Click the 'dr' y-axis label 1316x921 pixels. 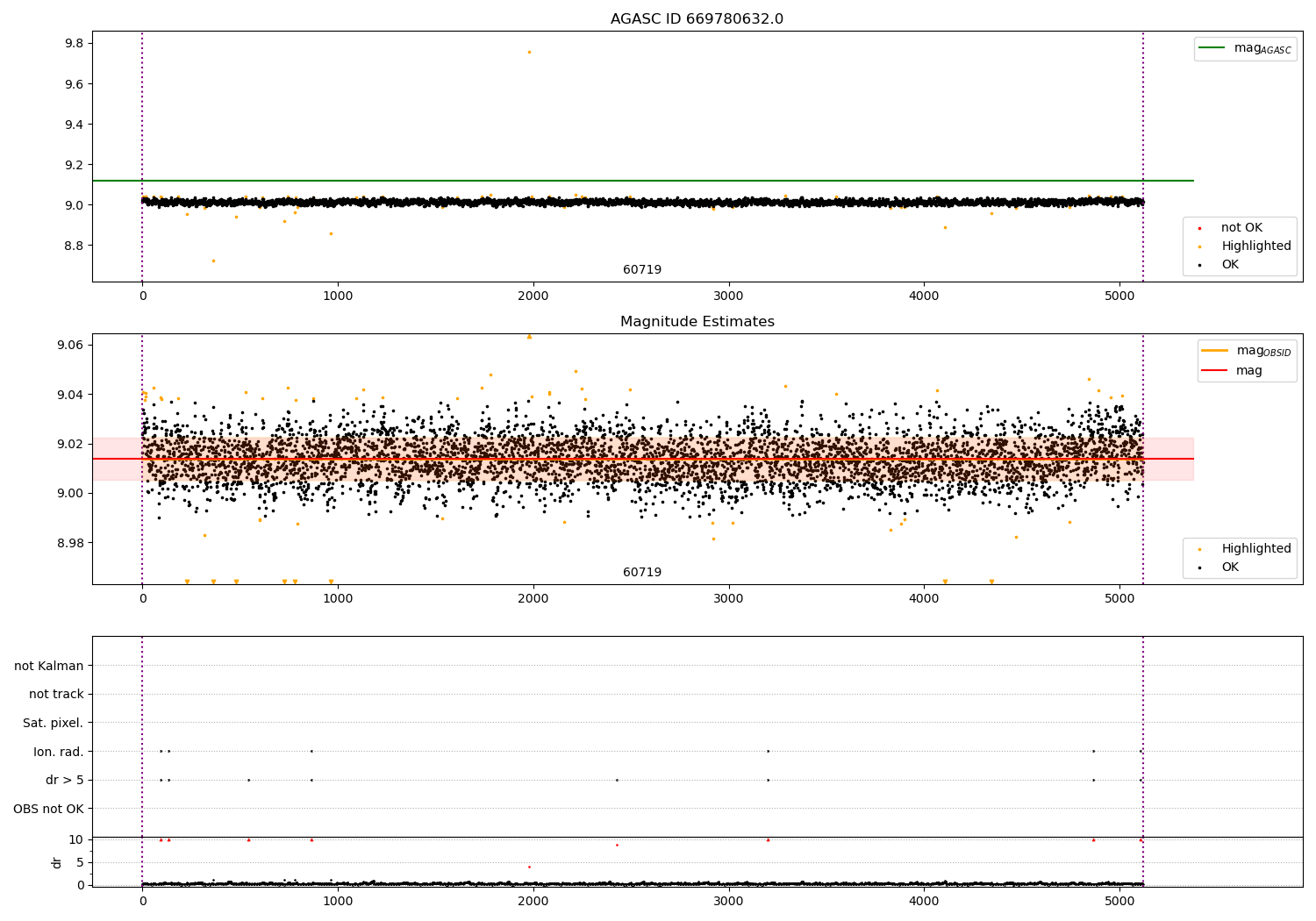coord(56,862)
